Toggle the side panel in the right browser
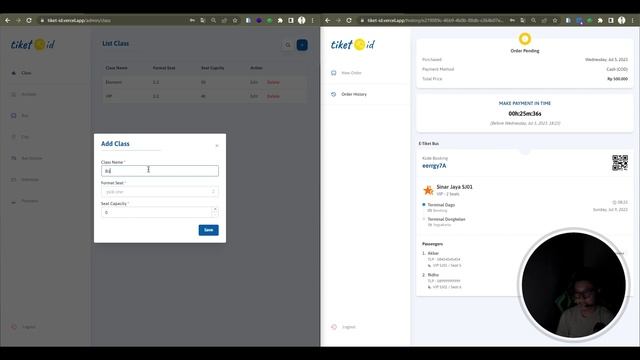640x360 pixels. [x=611, y=20]
